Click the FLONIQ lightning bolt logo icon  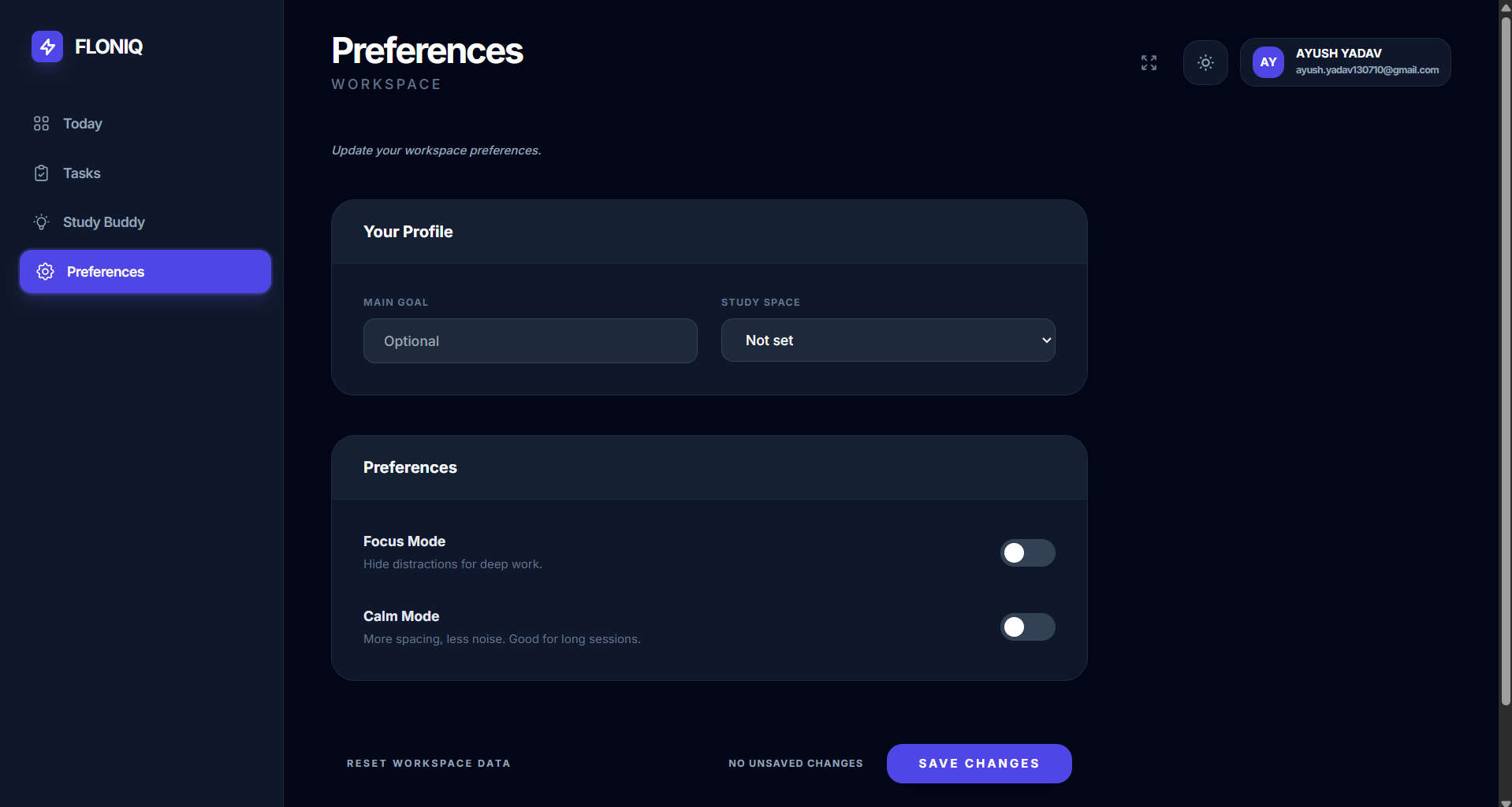pyautogui.click(x=47, y=46)
